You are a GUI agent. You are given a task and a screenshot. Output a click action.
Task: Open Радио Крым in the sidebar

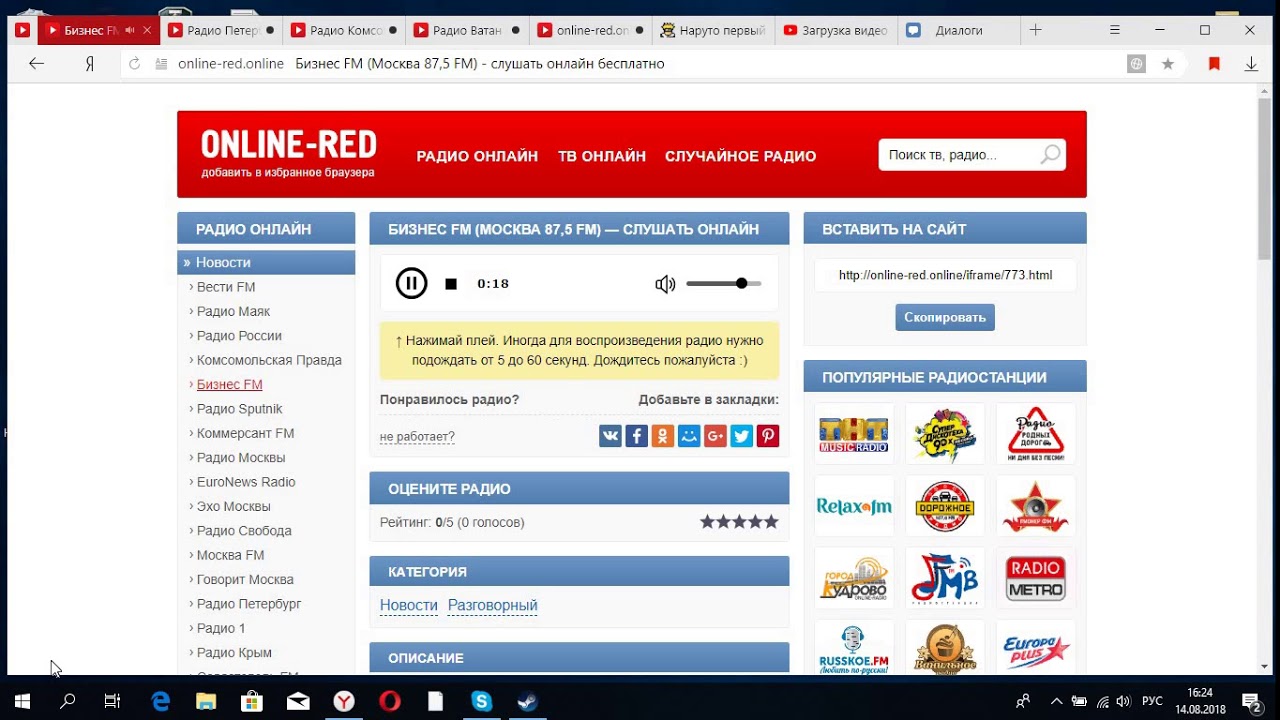pos(234,653)
